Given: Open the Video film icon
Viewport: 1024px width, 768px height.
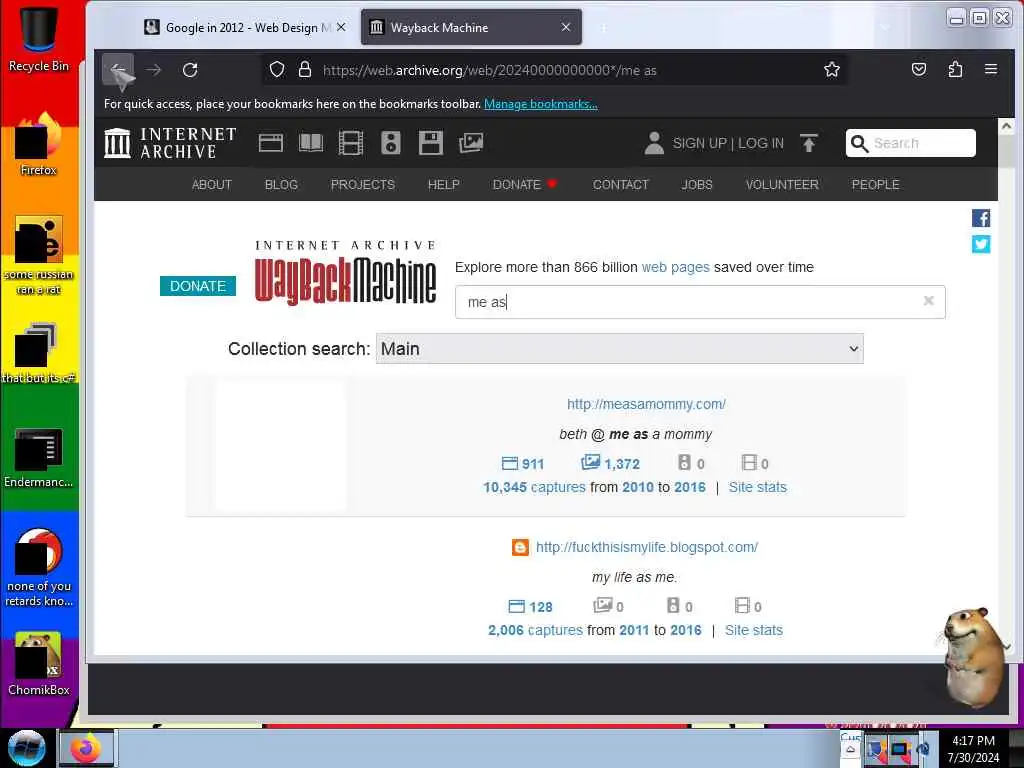Looking at the screenshot, I should pos(351,143).
